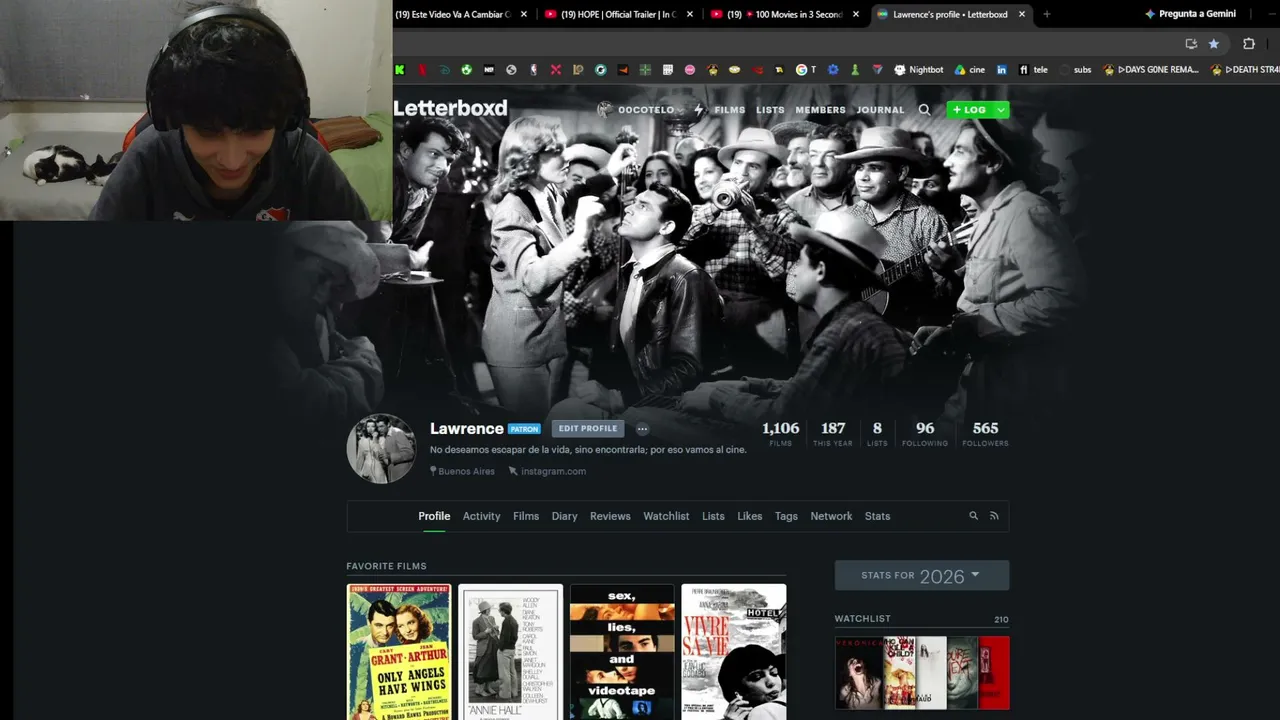The image size is (1280, 720).
Task: Open the Lists profile tab
Action: [x=713, y=516]
